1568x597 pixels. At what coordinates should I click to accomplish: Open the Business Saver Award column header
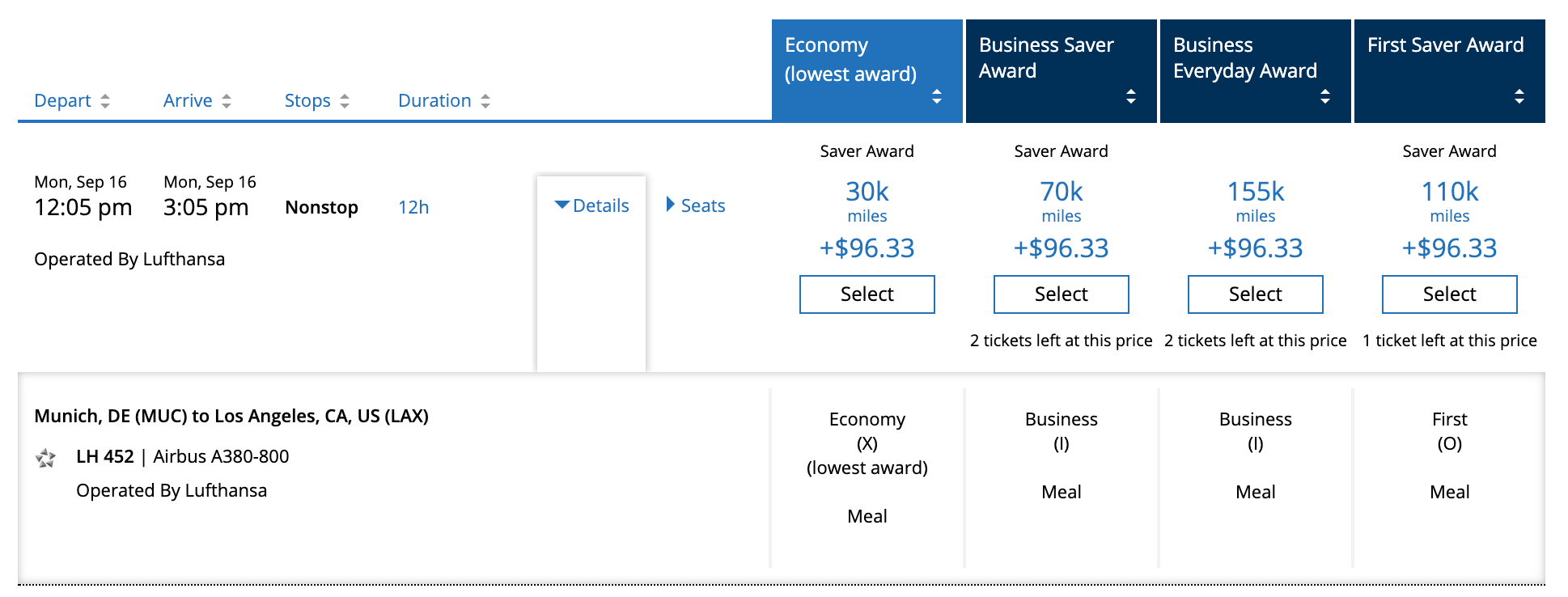tap(1045, 57)
